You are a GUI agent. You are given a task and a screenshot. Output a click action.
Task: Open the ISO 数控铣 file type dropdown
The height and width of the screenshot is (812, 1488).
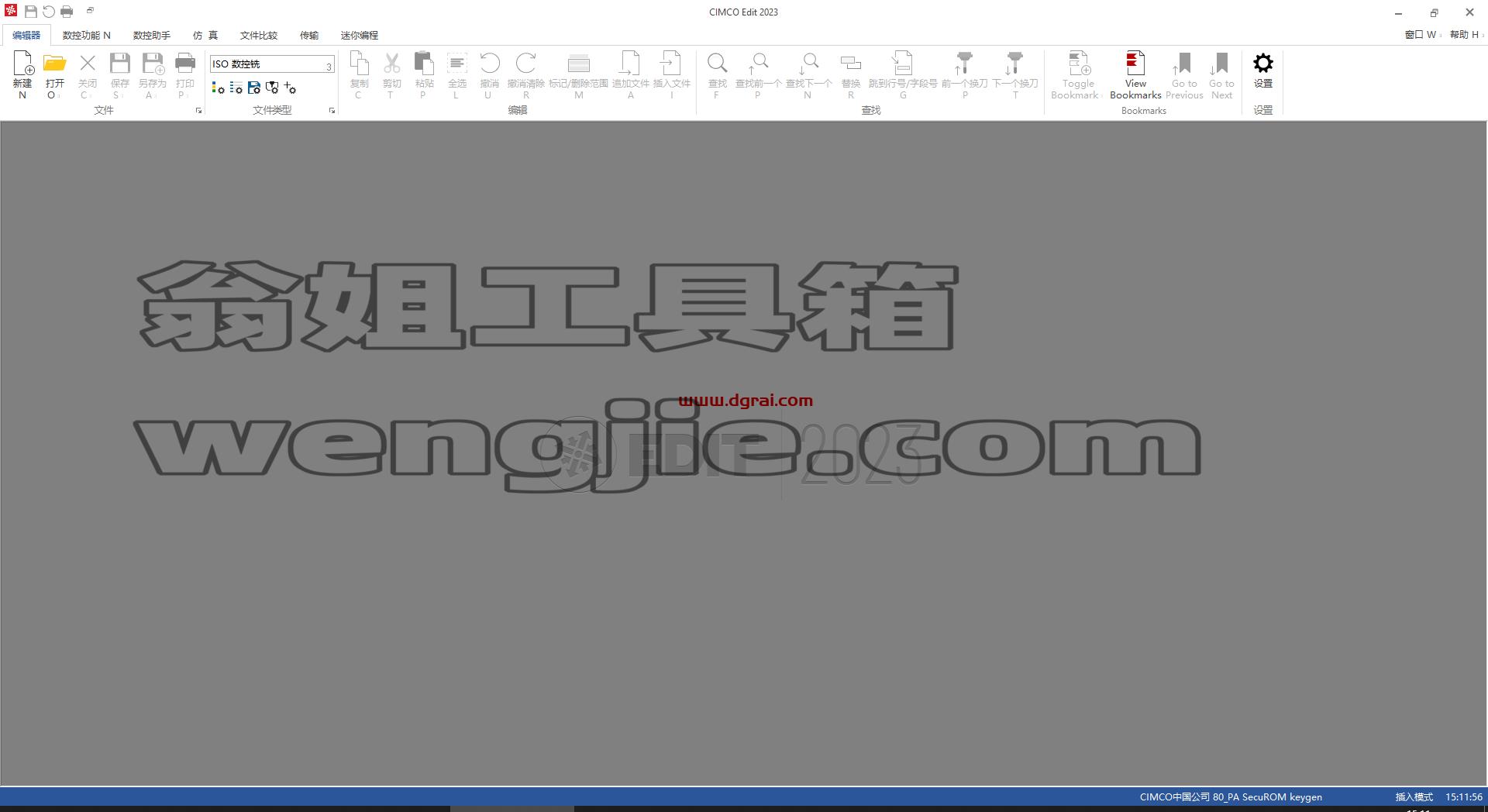[x=272, y=64]
